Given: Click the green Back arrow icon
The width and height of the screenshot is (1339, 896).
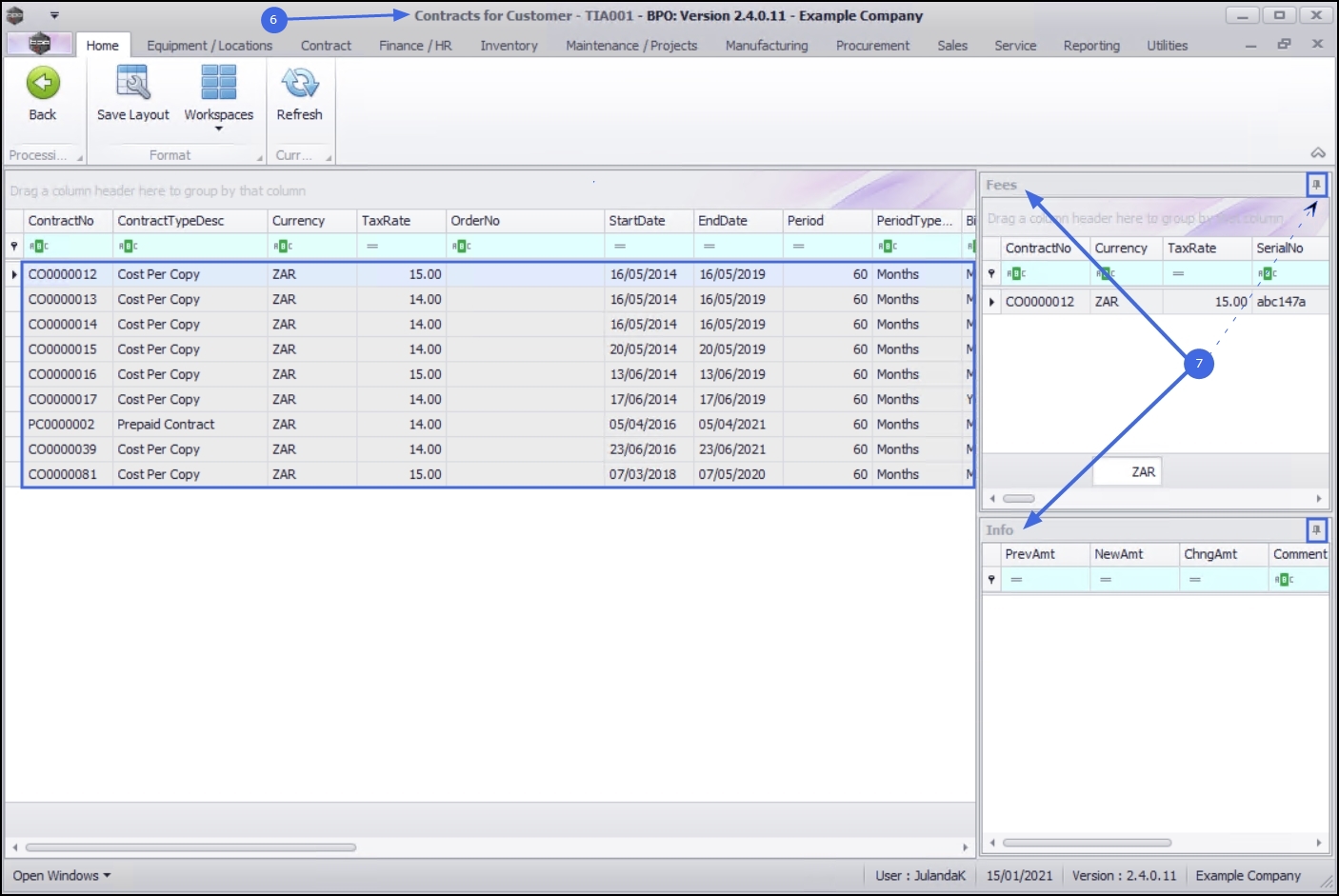Looking at the screenshot, I should (43, 84).
